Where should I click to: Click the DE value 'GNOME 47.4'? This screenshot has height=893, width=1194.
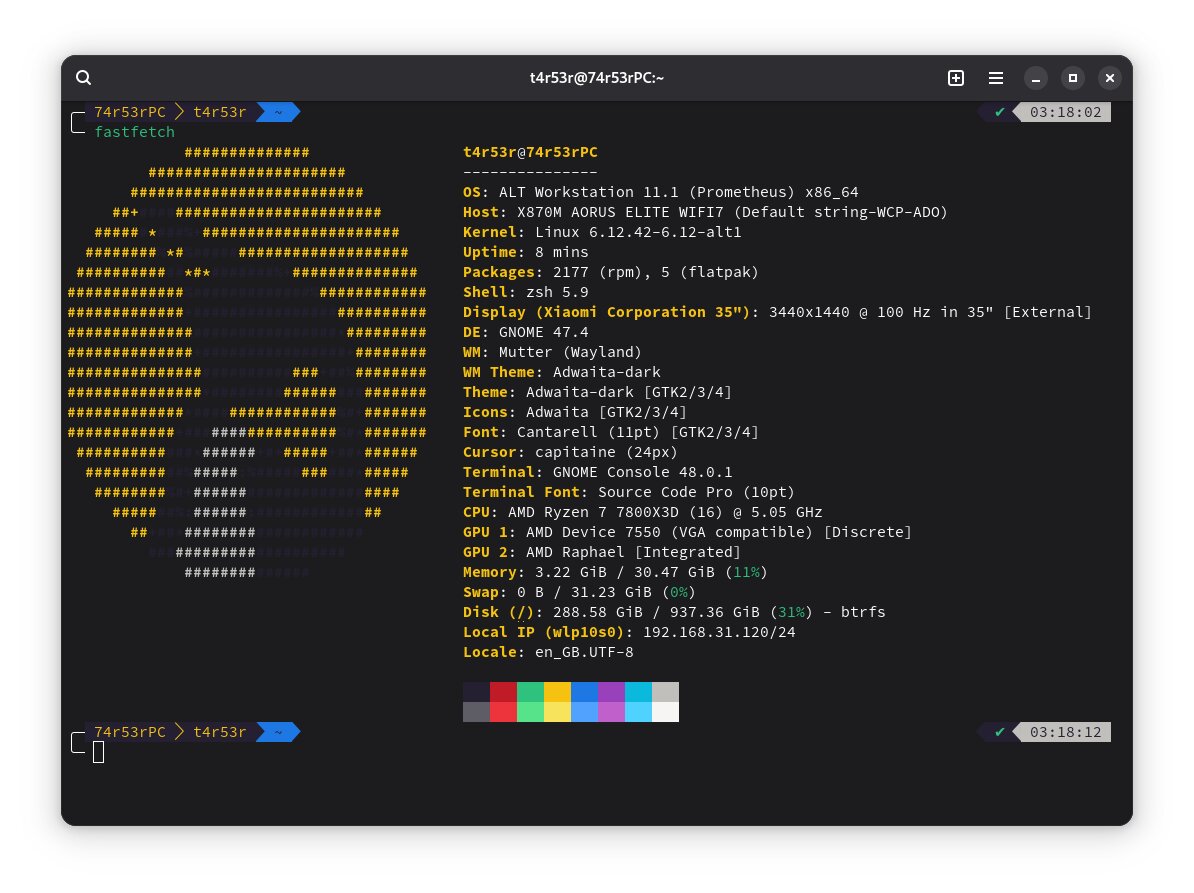544,332
